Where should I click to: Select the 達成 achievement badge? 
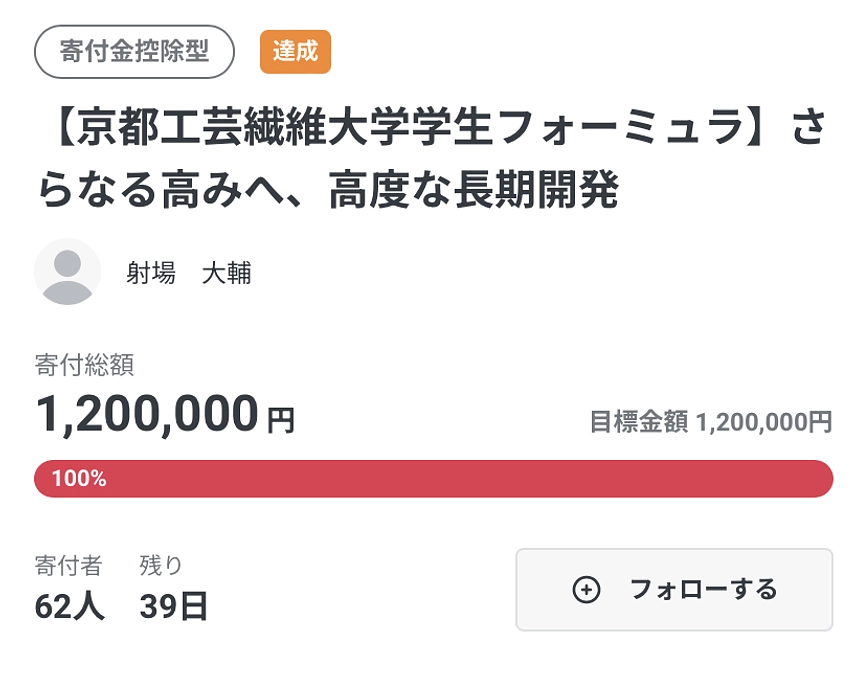point(291,52)
